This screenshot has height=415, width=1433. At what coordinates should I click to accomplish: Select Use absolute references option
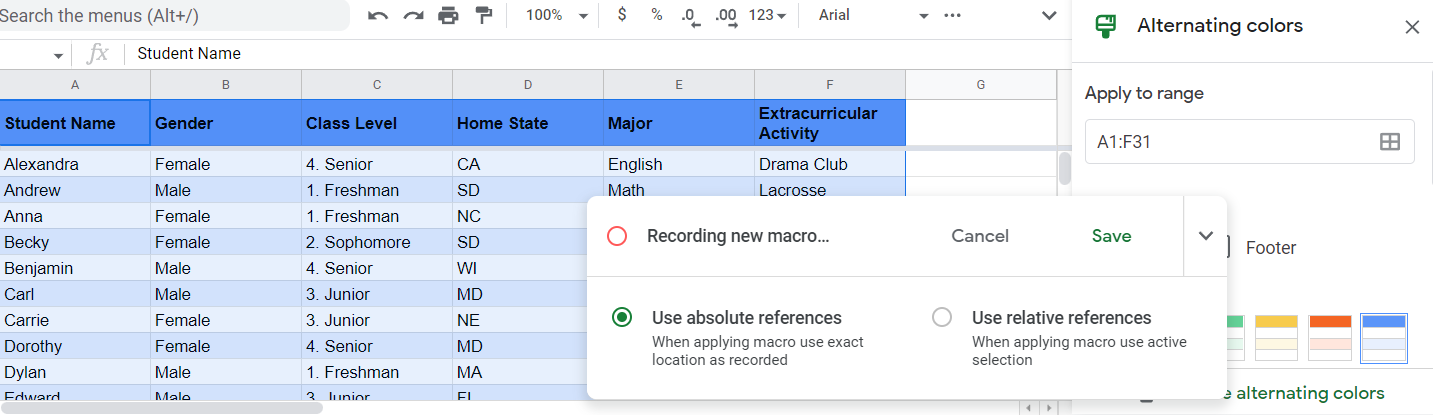point(622,317)
